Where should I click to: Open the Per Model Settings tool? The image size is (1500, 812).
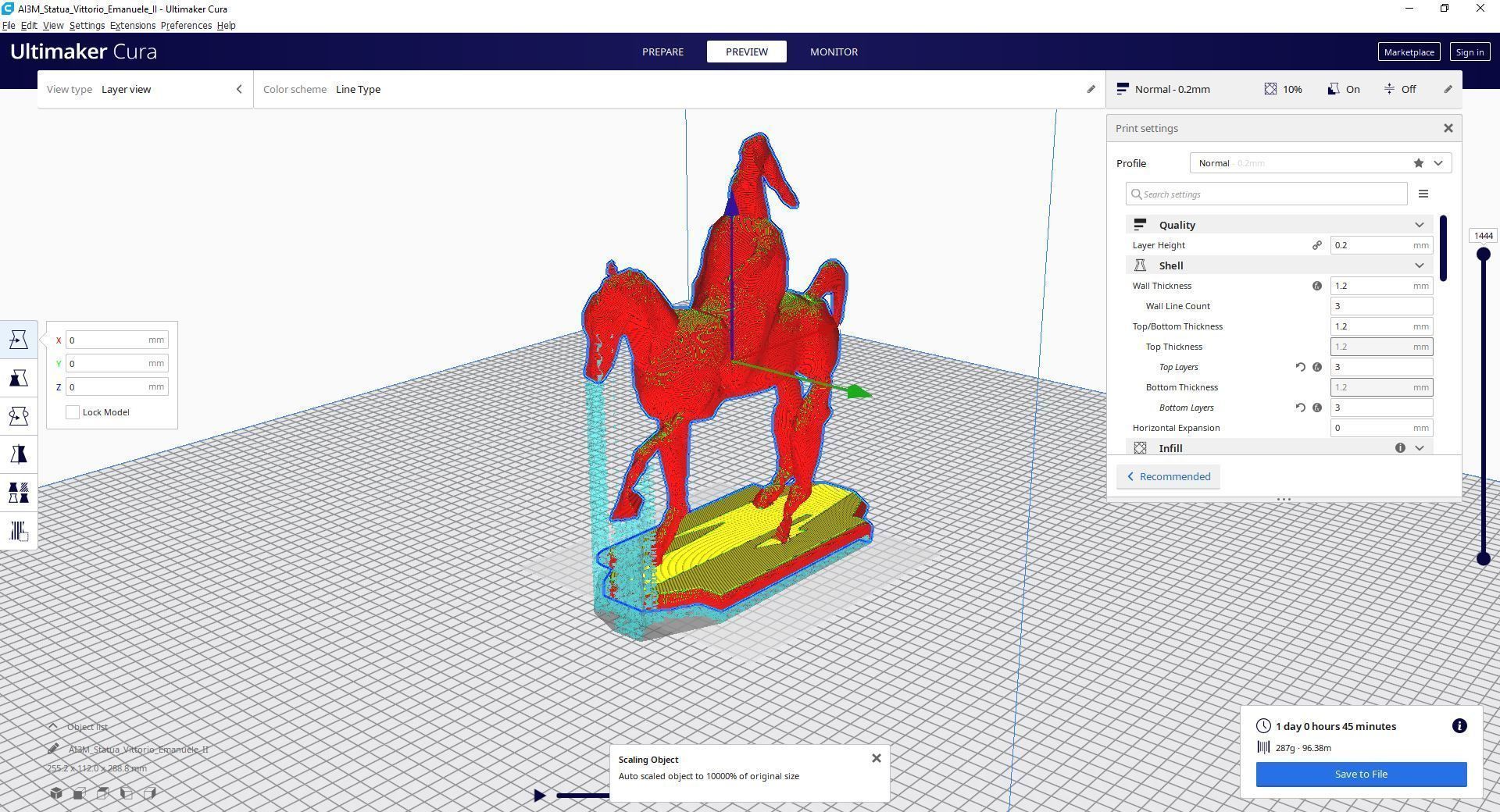click(19, 493)
